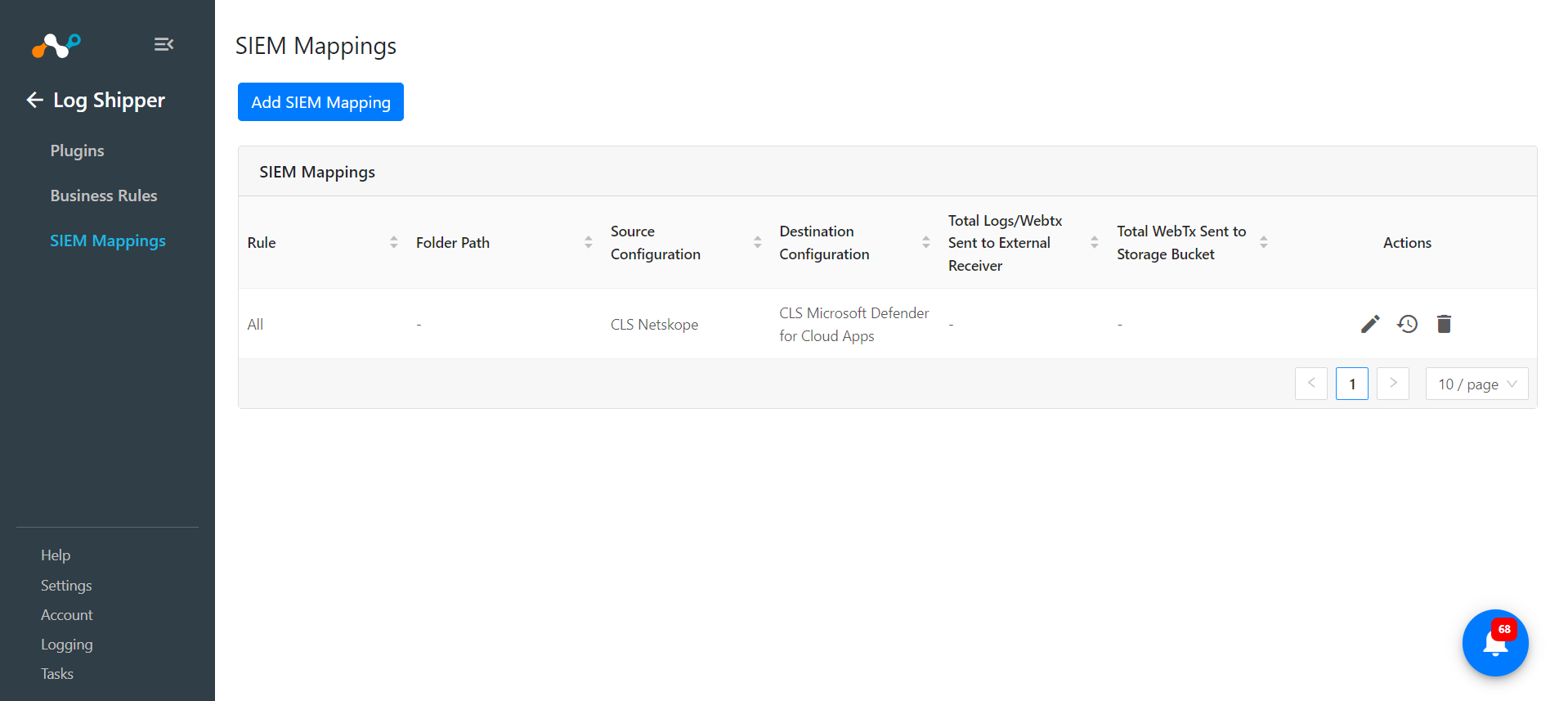Sort by Source Configuration column
Image resolution: width=1568 pixels, height=701 pixels.
click(x=758, y=242)
